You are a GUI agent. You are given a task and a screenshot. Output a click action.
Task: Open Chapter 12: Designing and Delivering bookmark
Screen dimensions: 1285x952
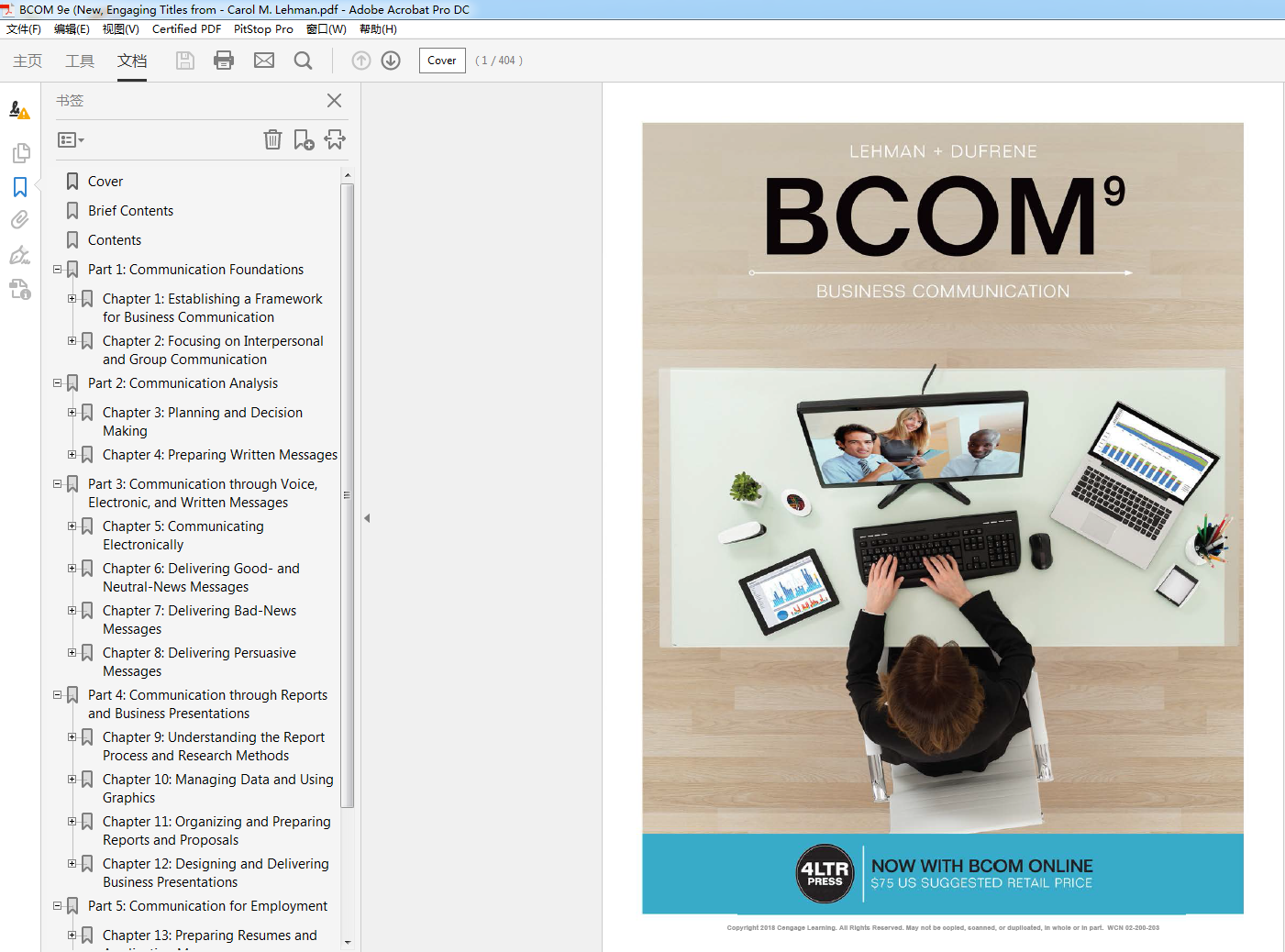[216, 873]
